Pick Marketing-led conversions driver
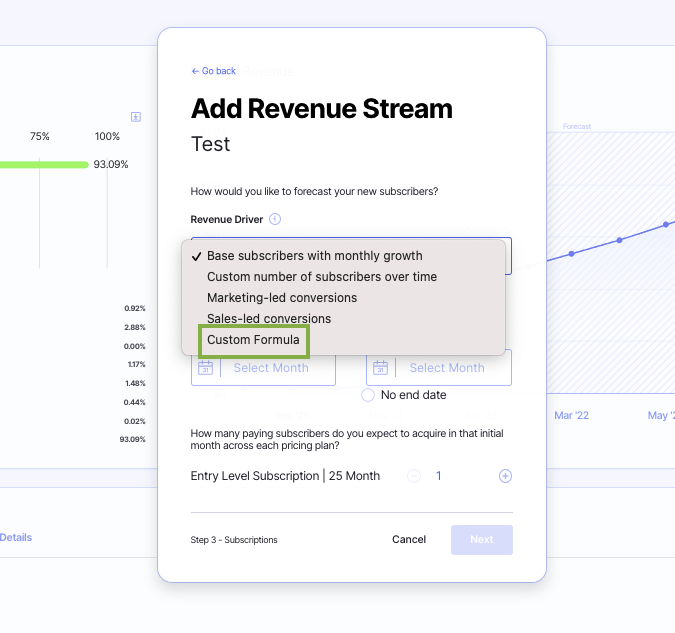Viewport: 675px width, 633px height. [x=281, y=298]
